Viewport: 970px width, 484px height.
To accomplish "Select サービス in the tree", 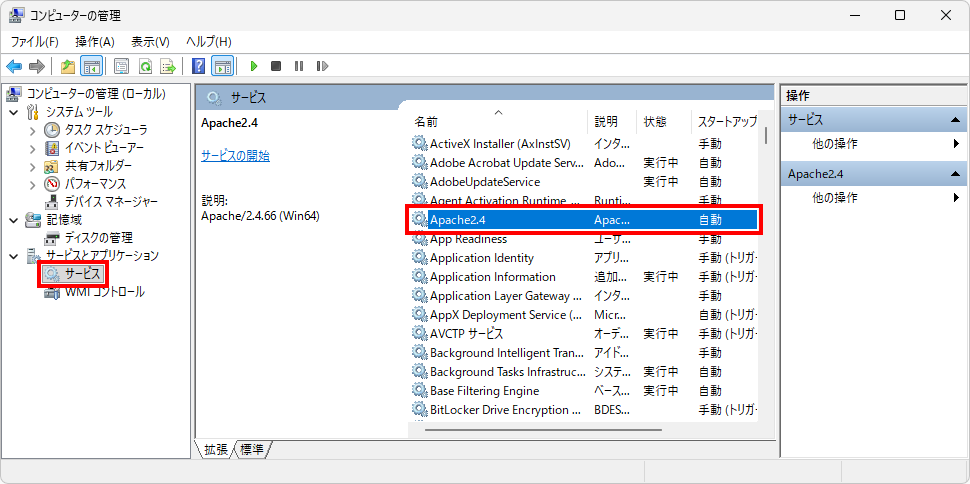I will (x=82, y=274).
